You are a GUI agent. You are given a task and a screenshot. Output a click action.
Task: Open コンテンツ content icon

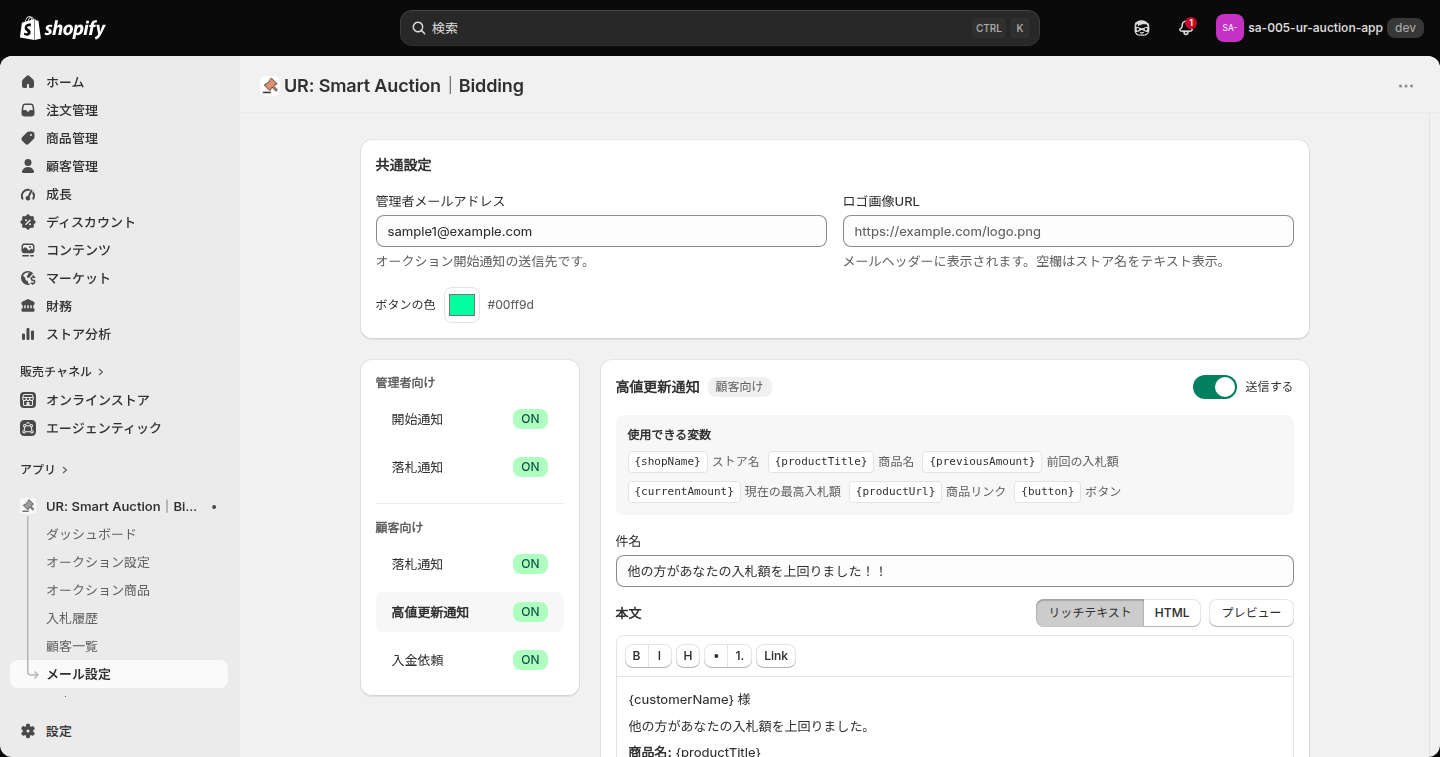click(x=28, y=250)
